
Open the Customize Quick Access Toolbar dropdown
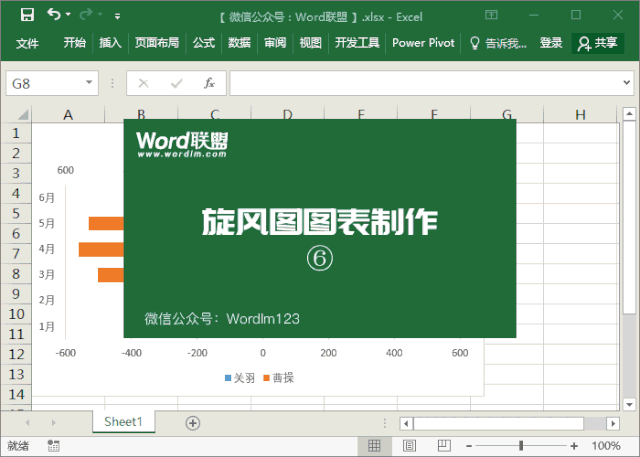coord(117,16)
